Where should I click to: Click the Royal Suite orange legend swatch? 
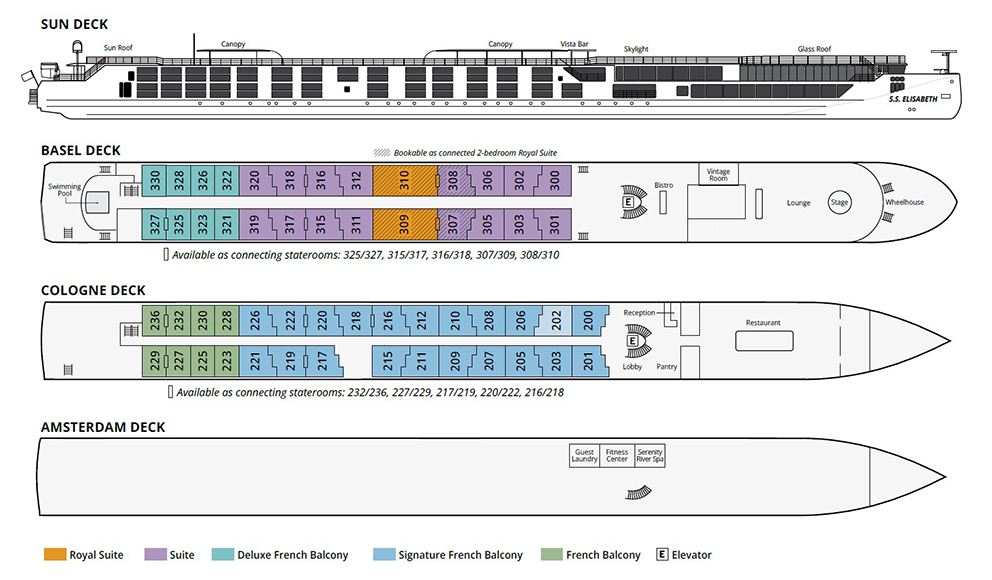click(54, 555)
